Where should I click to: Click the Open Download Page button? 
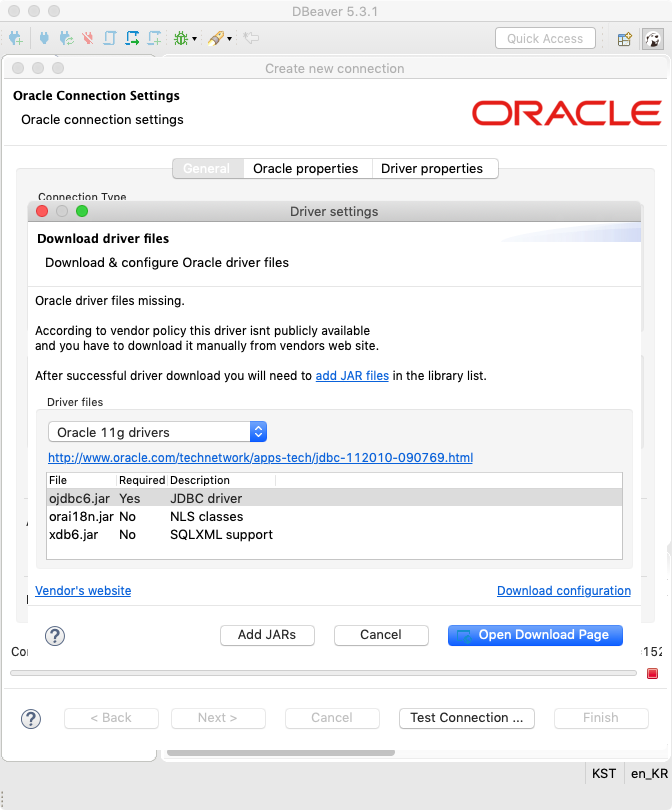(535, 635)
